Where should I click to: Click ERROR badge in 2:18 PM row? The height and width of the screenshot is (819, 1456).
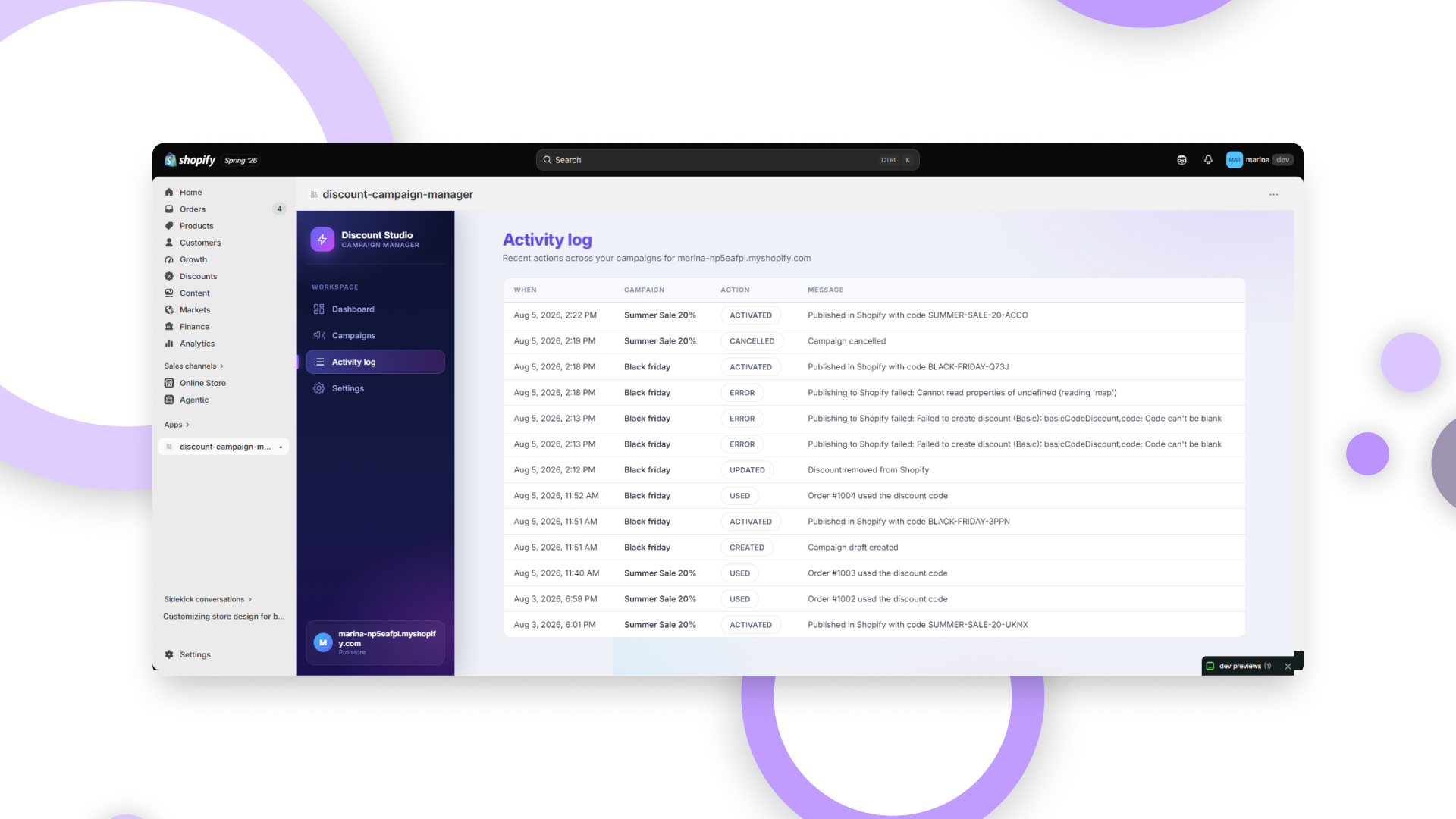(x=742, y=393)
